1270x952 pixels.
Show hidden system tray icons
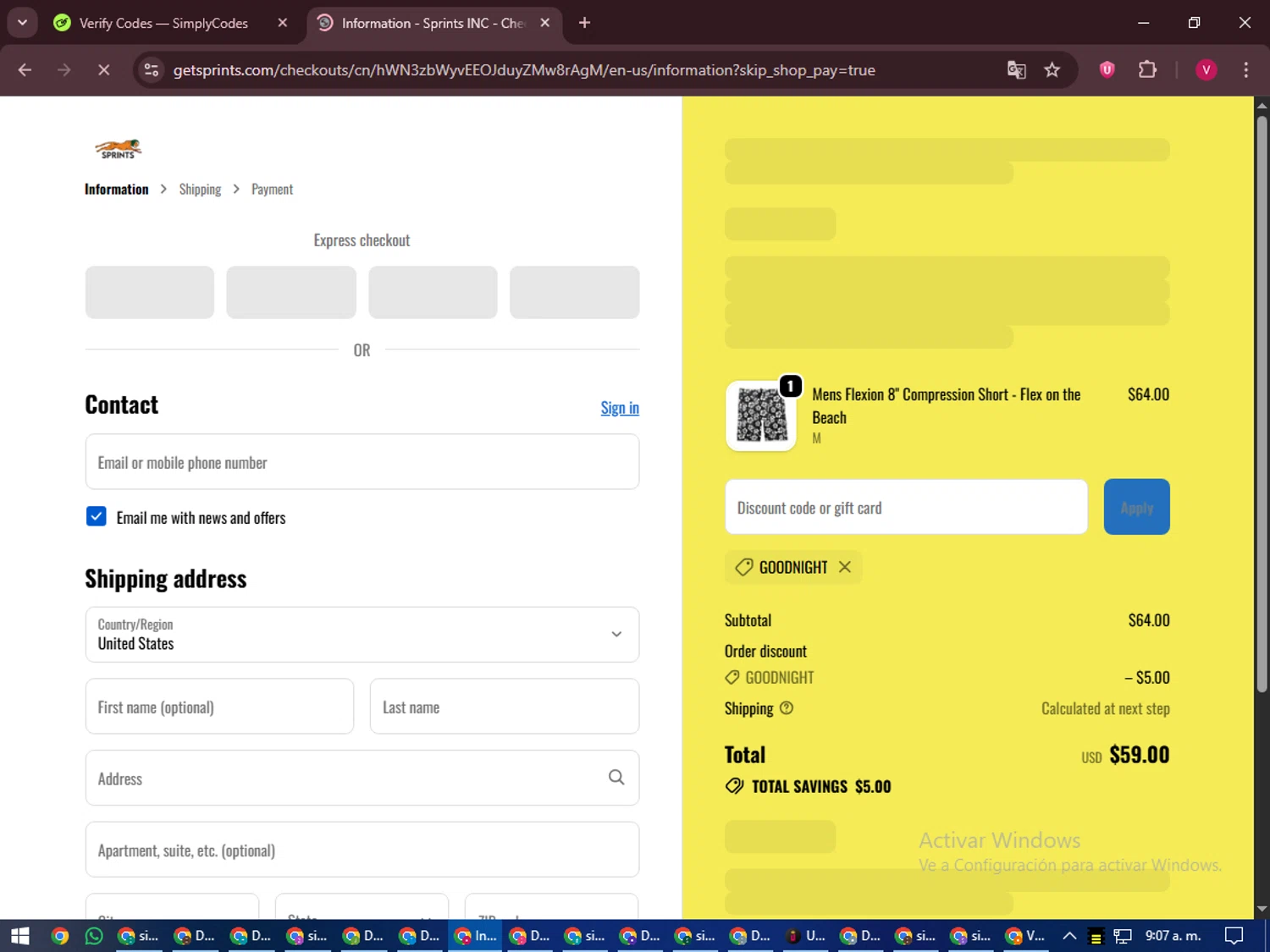[1069, 936]
